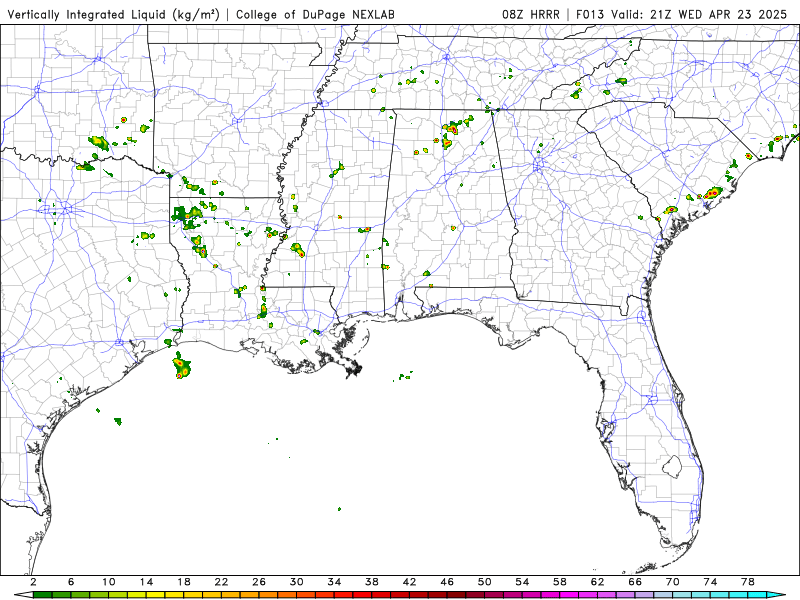Click colorbar label 38
Image resolution: width=800 pixels, height=600 pixels.
pos(372,582)
